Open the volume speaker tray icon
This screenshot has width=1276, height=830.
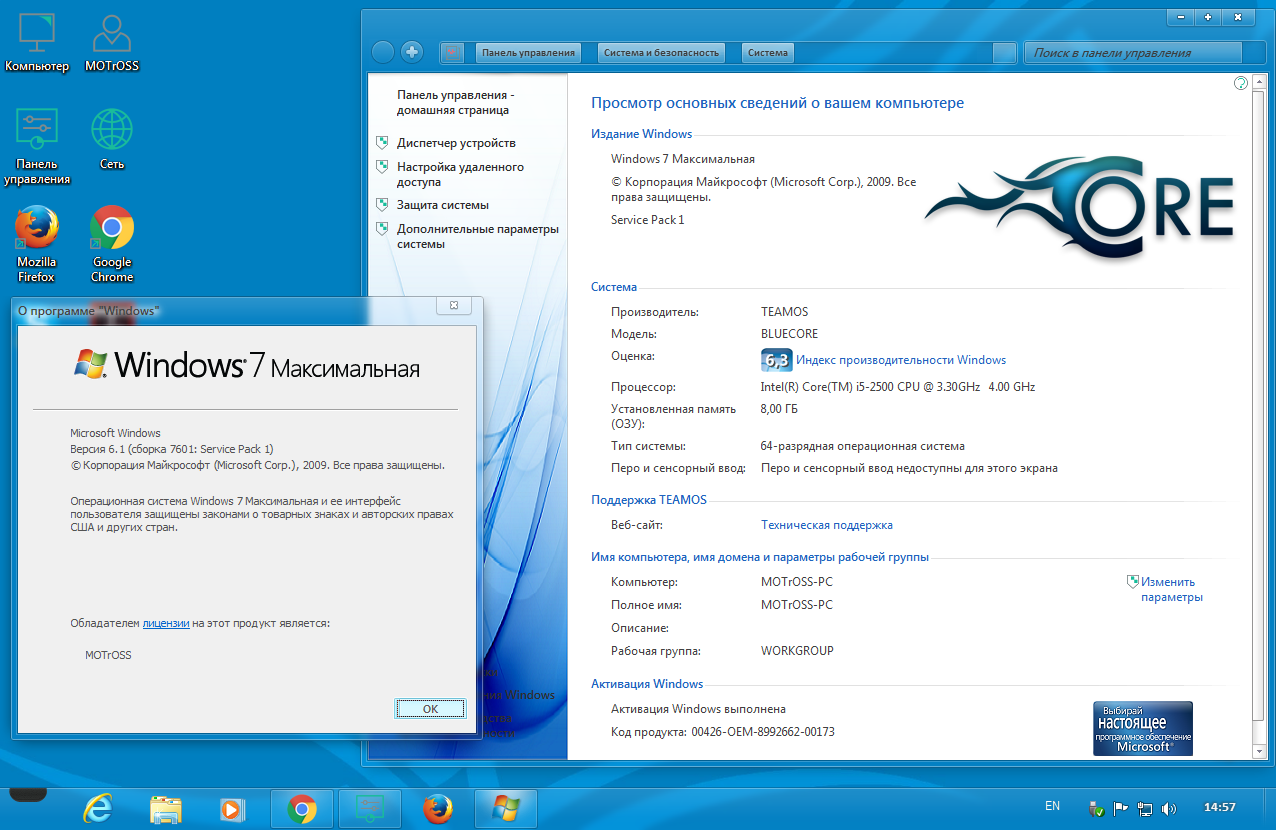tap(1169, 807)
